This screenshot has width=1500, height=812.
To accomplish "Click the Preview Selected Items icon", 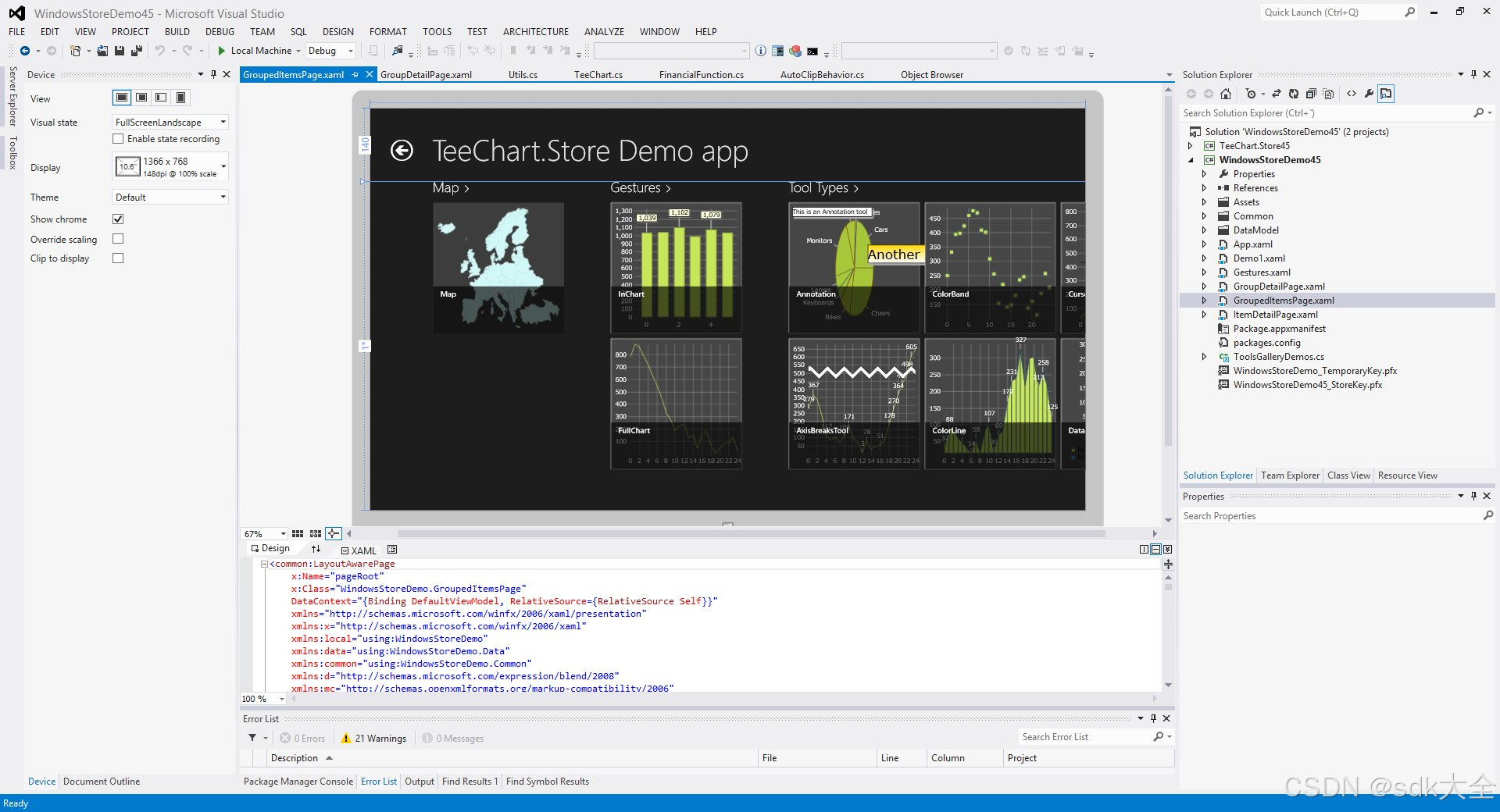I will coord(1386,94).
